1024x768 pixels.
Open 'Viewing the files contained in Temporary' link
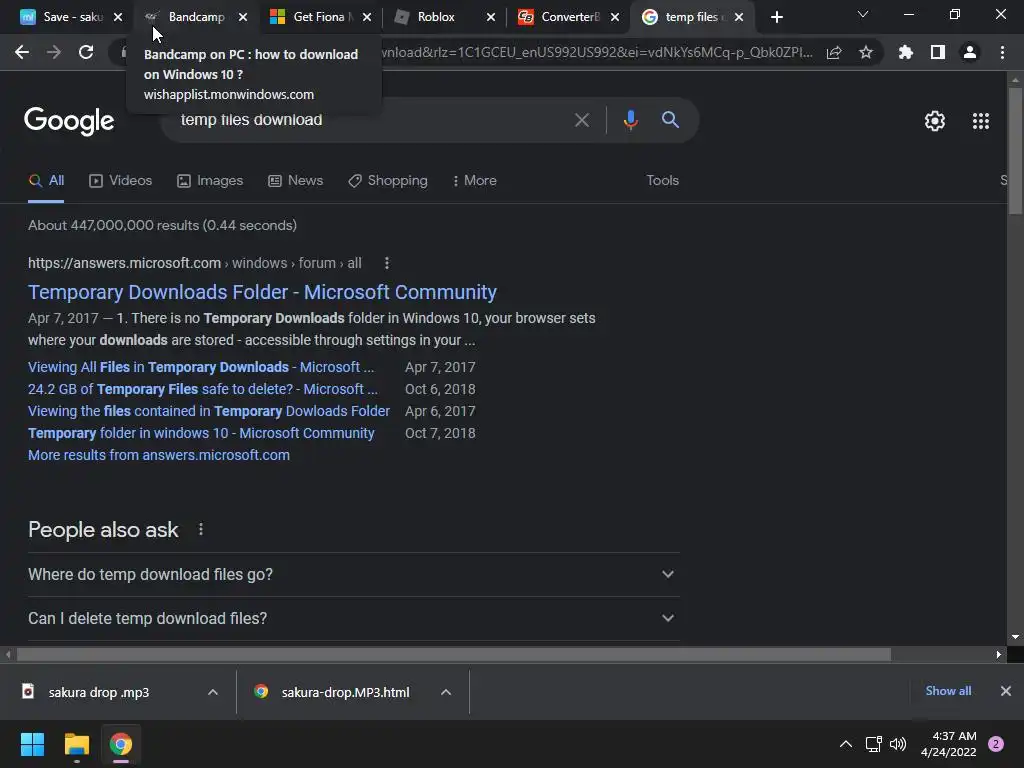pos(209,411)
